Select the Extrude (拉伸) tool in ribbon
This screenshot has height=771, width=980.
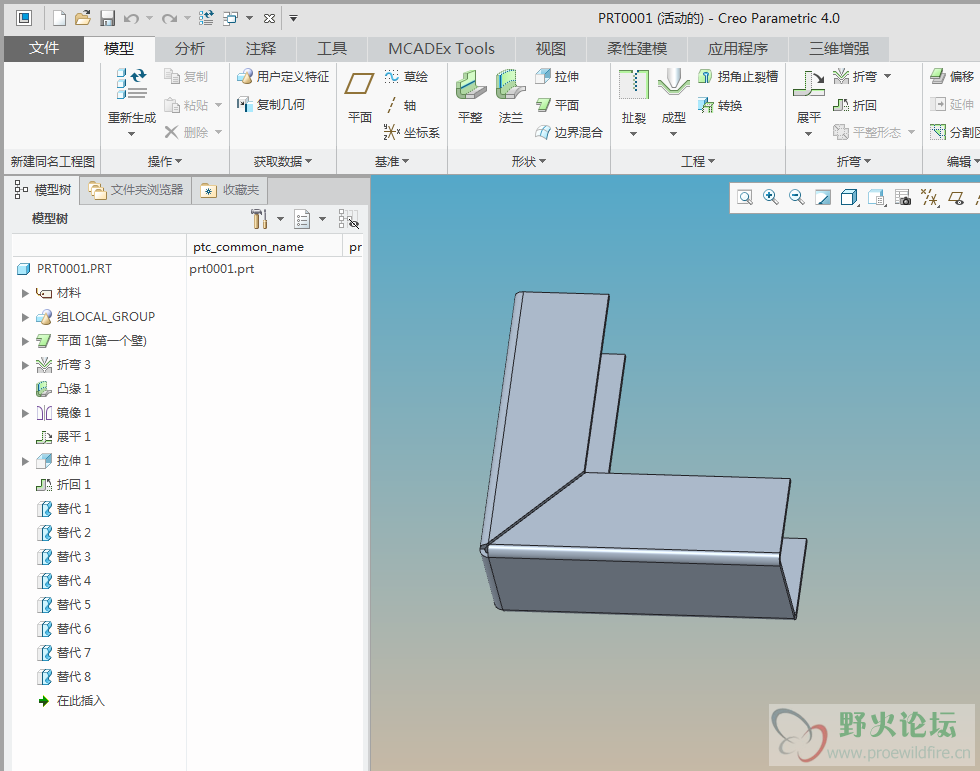[558, 76]
